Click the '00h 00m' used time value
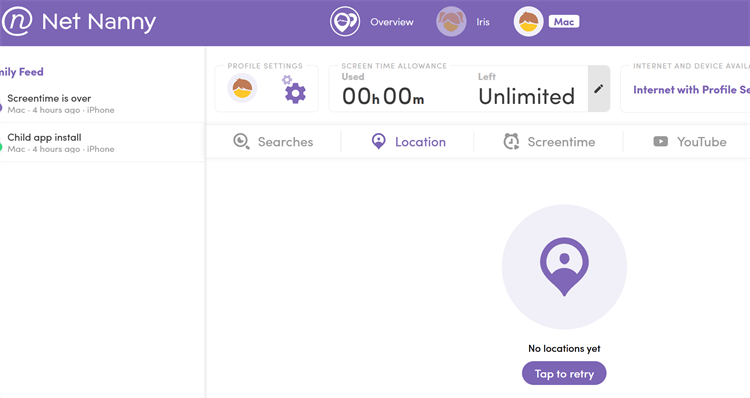This screenshot has height=398, width=750. tap(383, 97)
